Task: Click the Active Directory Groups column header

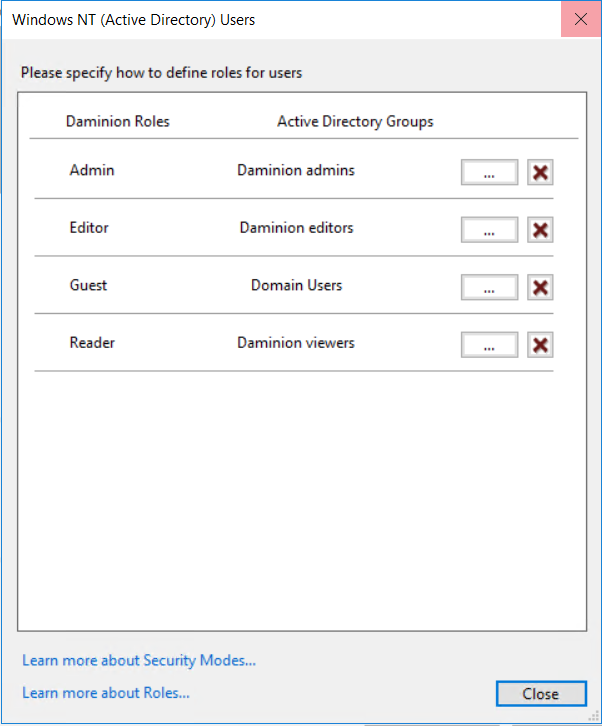Action: (355, 122)
